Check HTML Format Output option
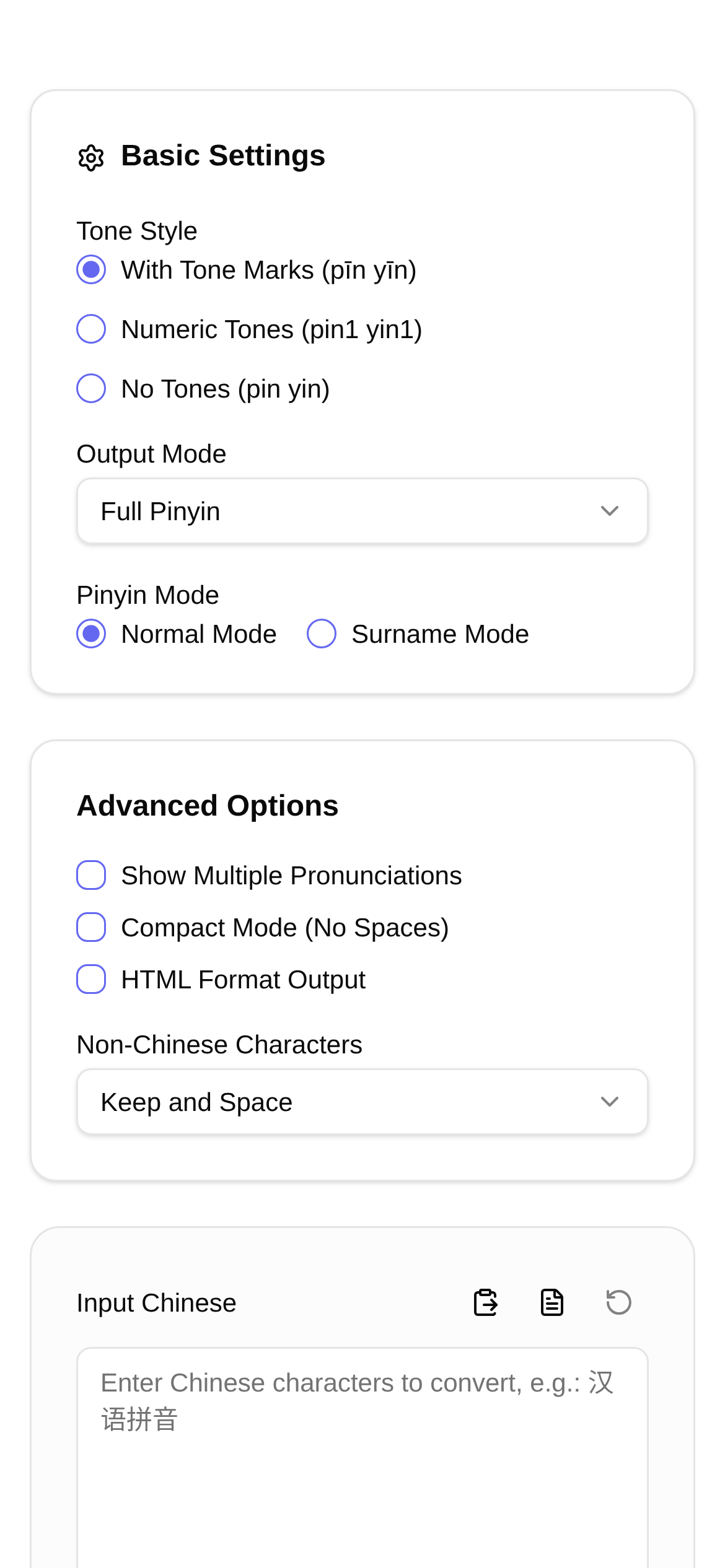 91,979
